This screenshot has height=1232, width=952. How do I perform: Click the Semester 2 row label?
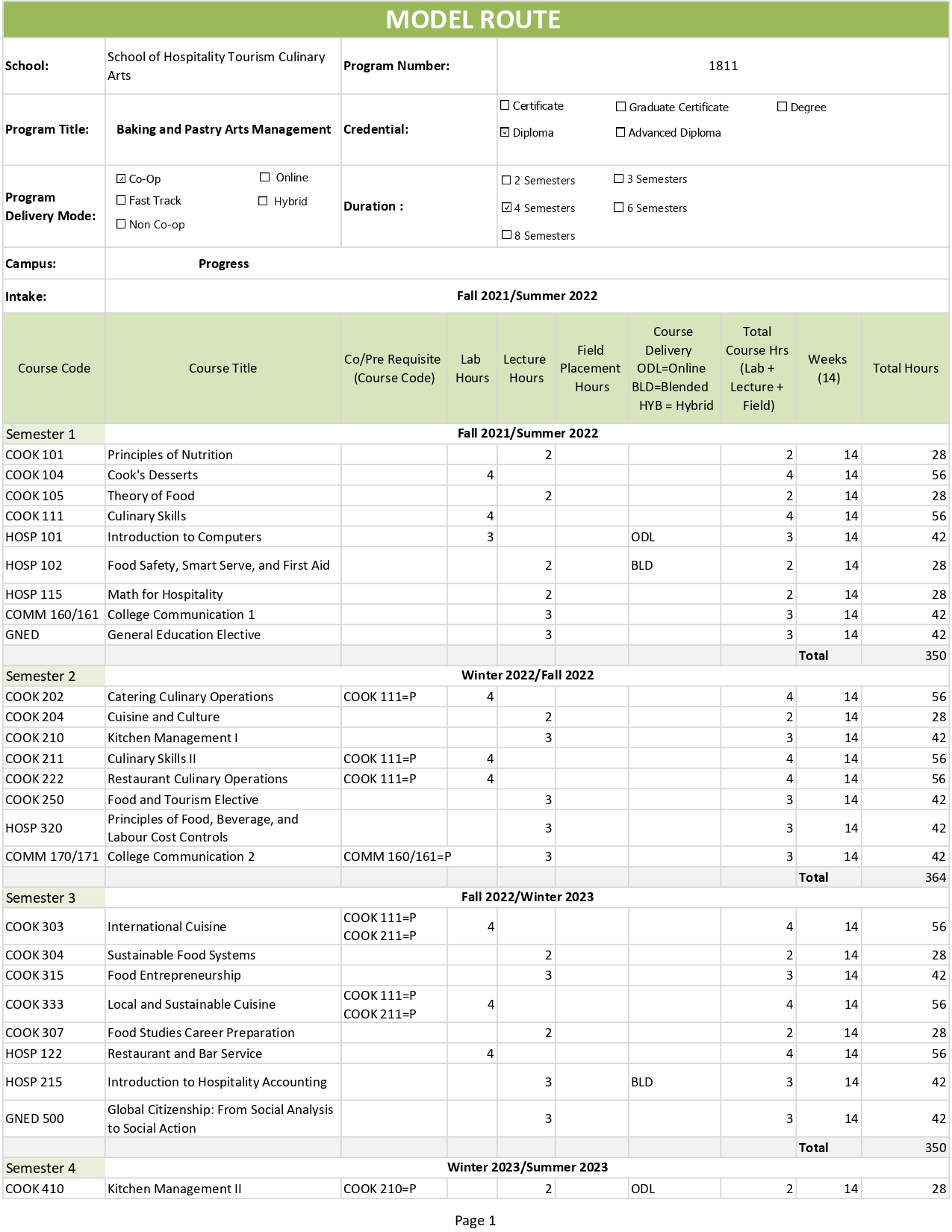click(40, 676)
